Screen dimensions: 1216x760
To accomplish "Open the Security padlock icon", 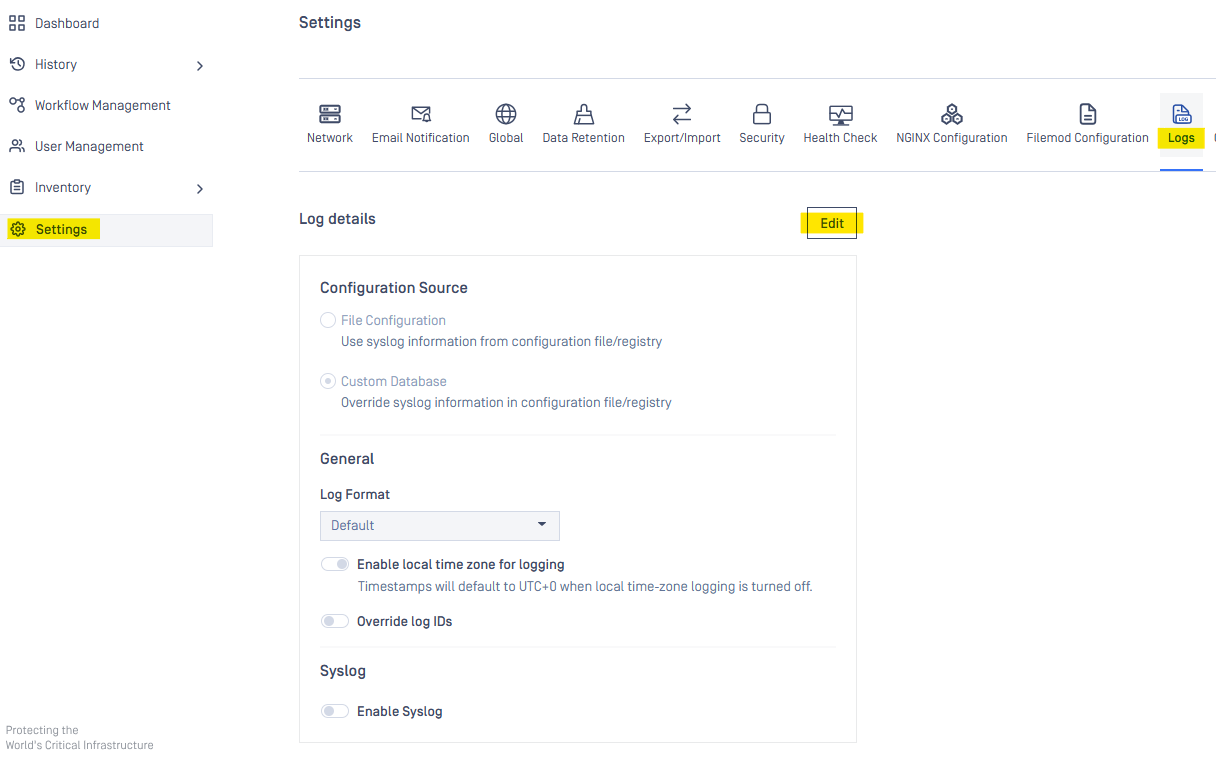I will pyautogui.click(x=762, y=114).
